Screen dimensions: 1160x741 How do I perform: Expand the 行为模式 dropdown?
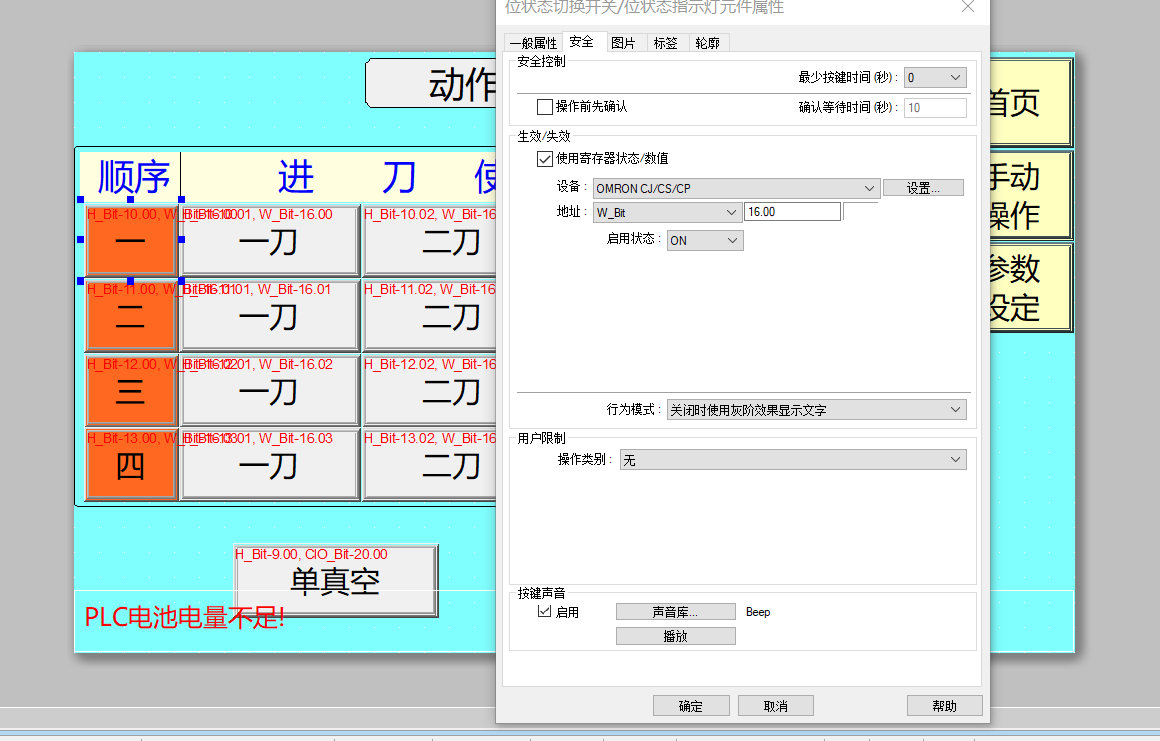point(816,410)
